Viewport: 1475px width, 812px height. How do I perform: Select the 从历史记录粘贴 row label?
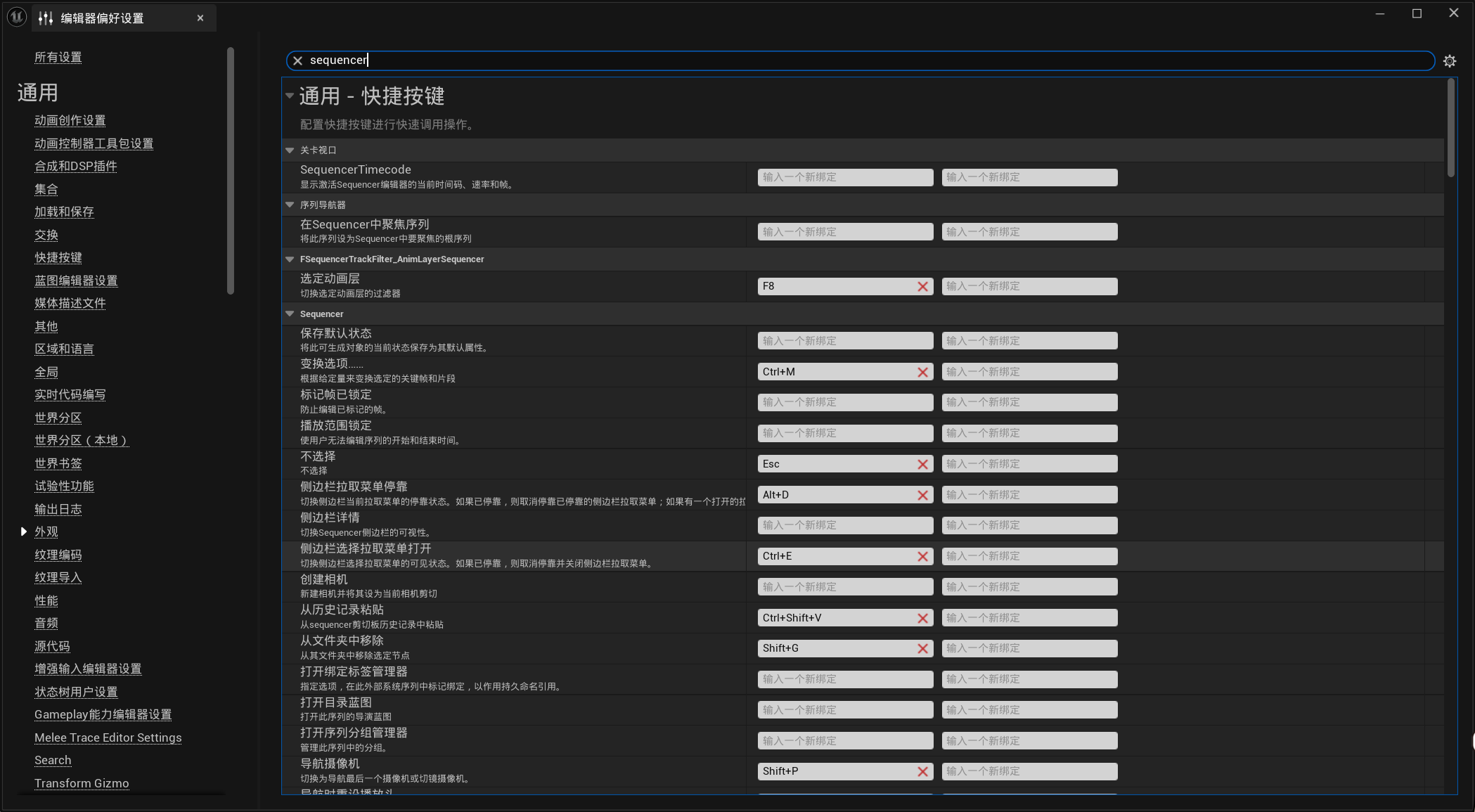click(x=342, y=610)
